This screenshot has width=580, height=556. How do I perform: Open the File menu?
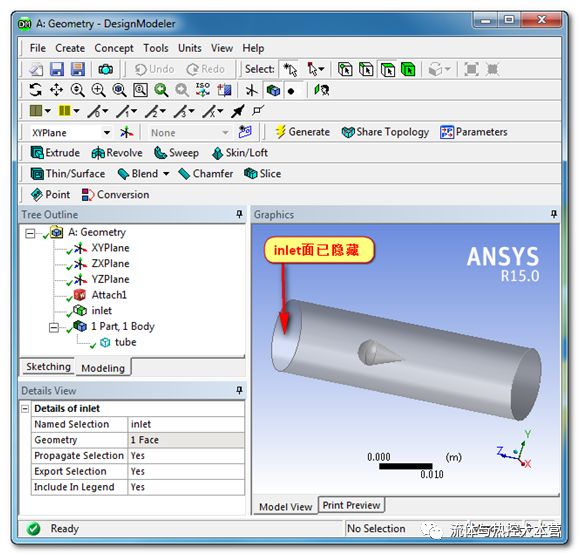[x=38, y=48]
